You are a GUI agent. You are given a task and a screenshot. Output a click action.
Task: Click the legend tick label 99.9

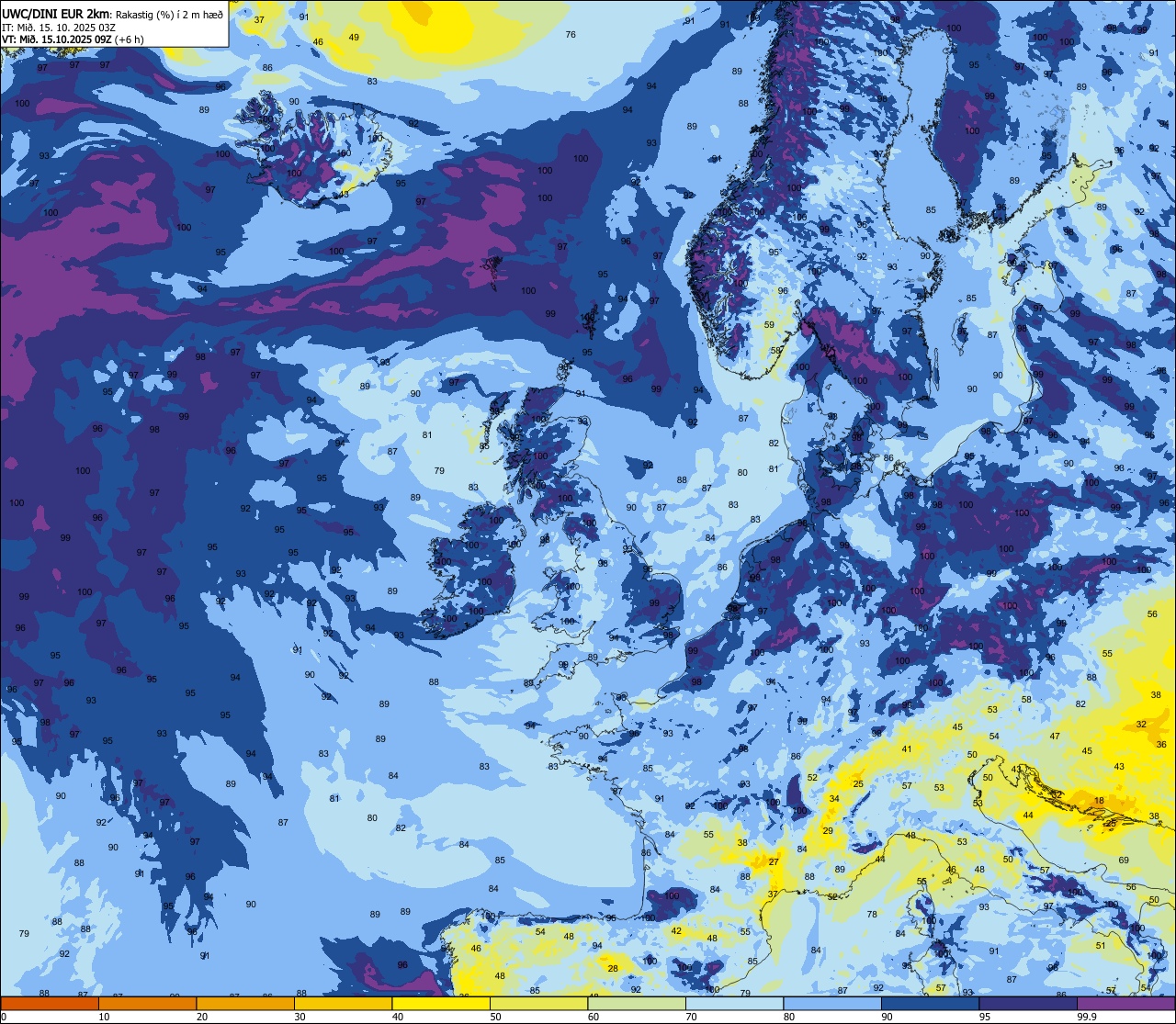[1088, 1017]
